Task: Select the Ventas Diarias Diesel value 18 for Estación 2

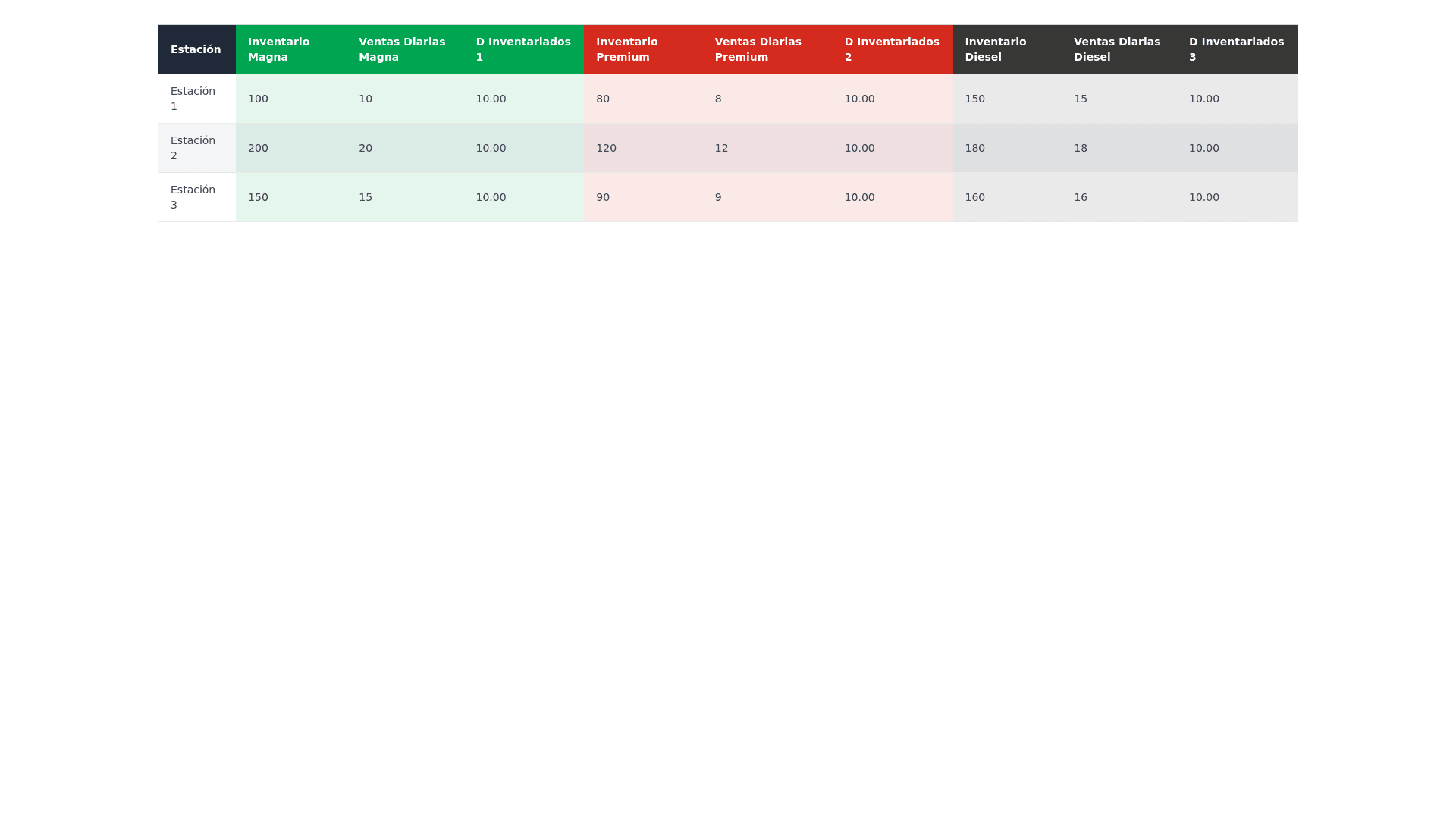Action: [x=1081, y=147]
